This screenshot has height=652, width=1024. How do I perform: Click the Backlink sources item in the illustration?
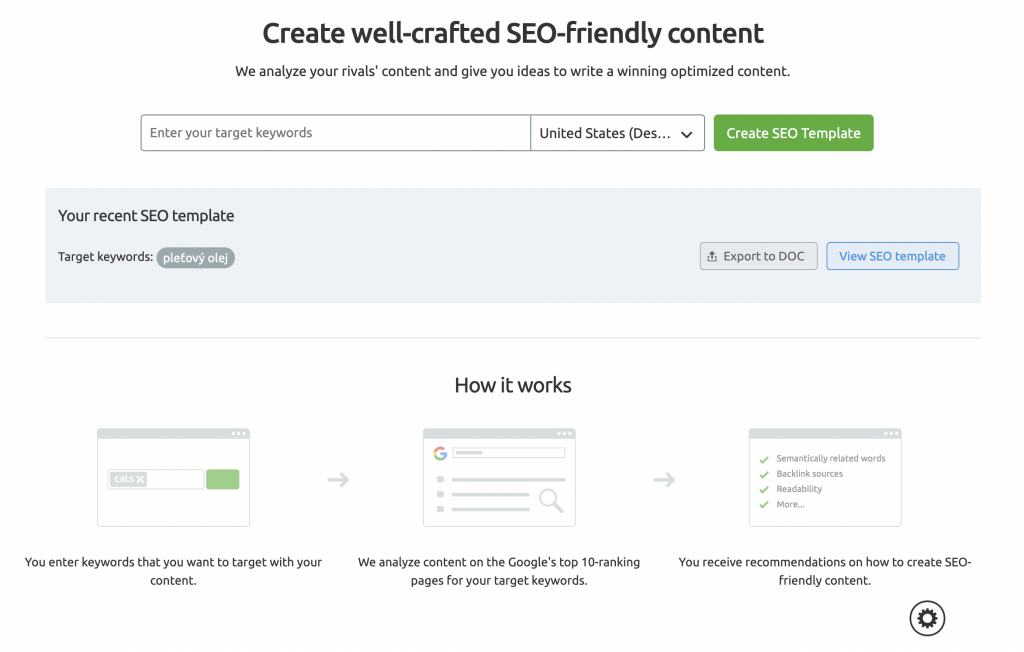coord(809,474)
